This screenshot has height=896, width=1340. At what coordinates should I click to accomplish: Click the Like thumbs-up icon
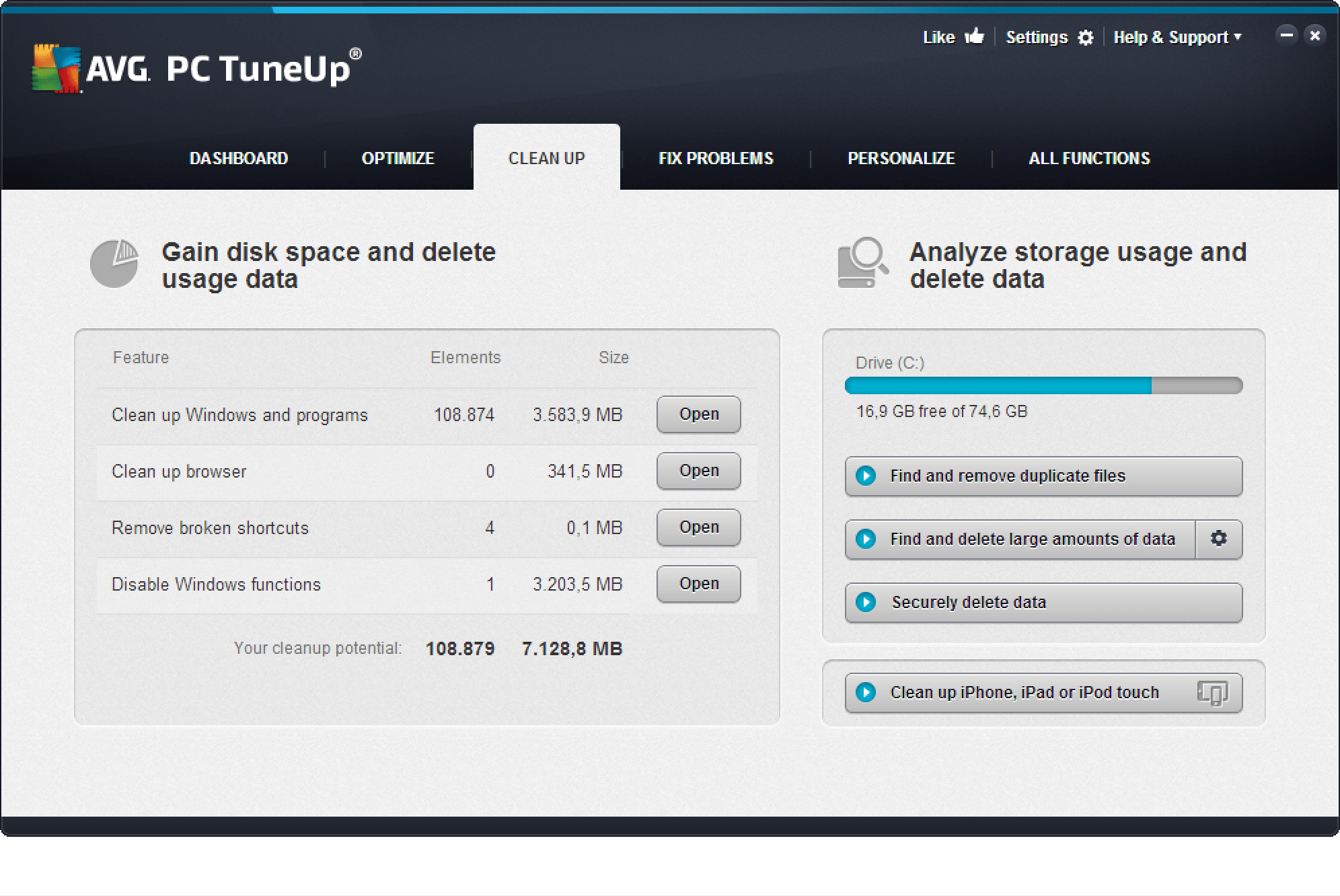click(973, 36)
